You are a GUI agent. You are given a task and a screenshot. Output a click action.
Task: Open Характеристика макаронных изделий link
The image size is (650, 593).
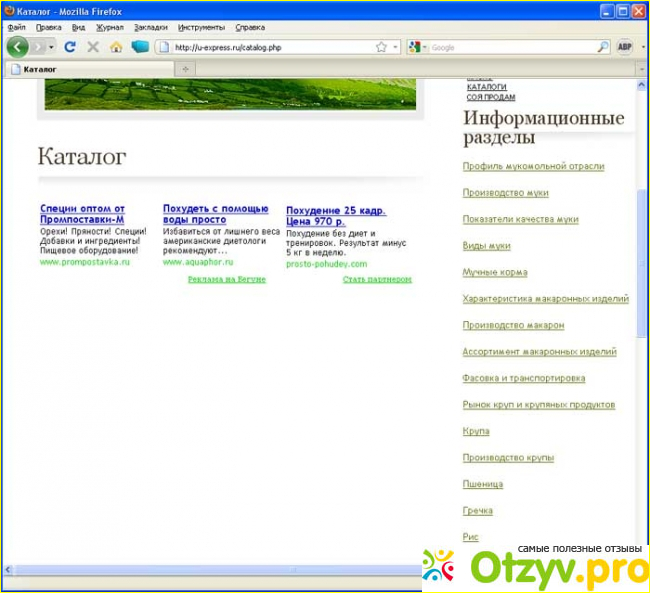545,299
